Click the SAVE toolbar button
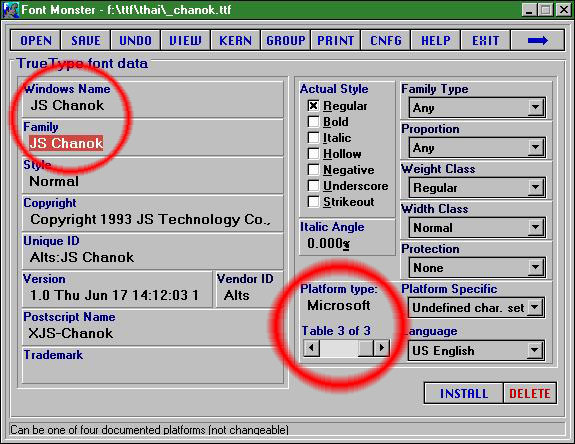This screenshot has width=575, height=444. click(85, 40)
